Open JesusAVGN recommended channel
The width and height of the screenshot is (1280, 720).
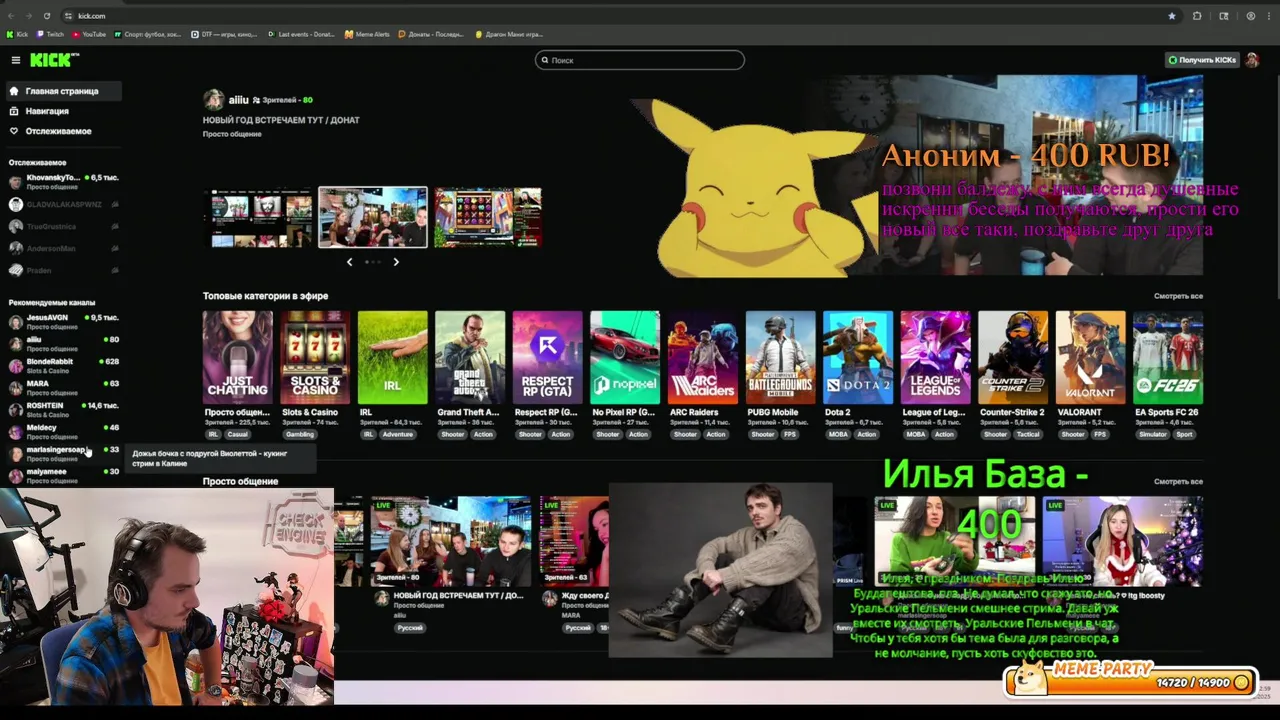point(64,321)
